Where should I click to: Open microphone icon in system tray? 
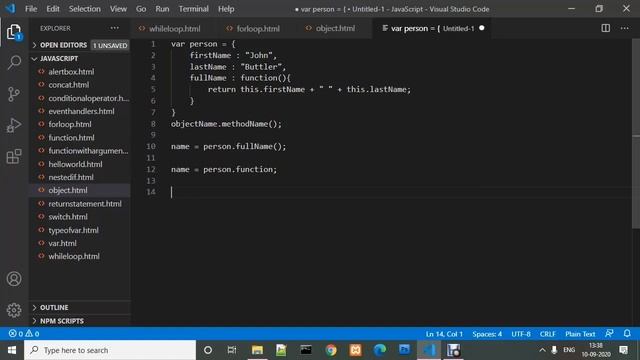[554, 350]
